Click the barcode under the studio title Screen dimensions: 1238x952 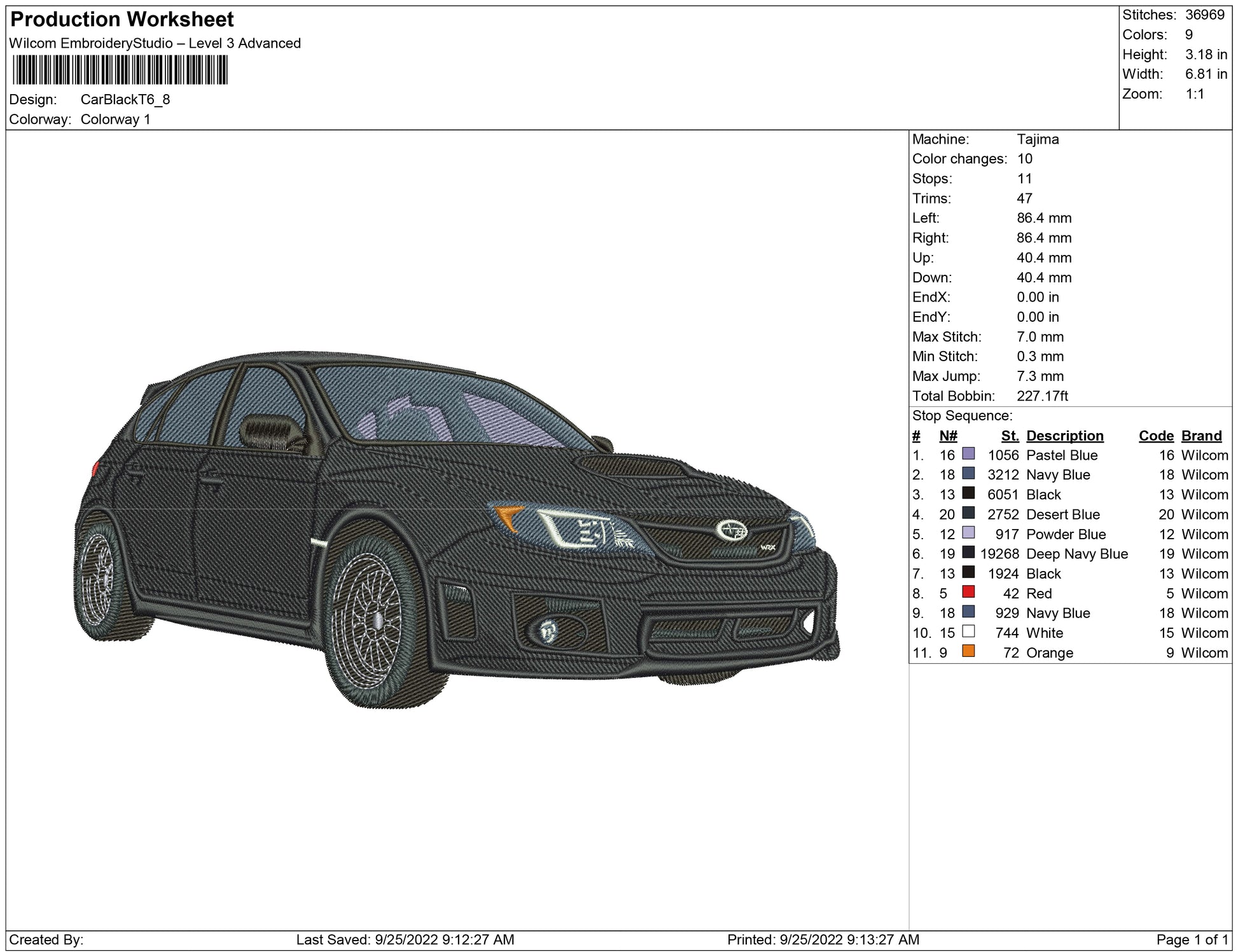pos(120,70)
